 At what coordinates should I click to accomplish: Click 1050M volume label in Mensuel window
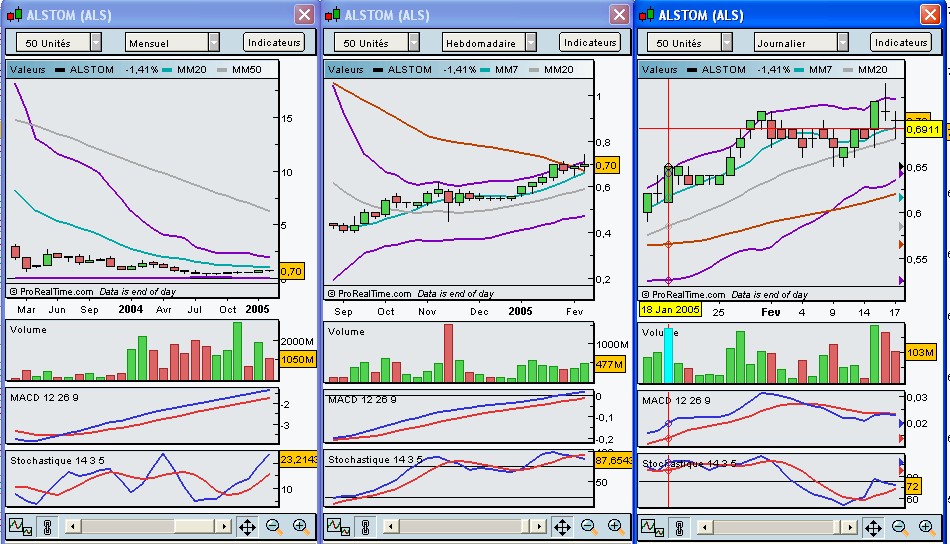pos(298,359)
